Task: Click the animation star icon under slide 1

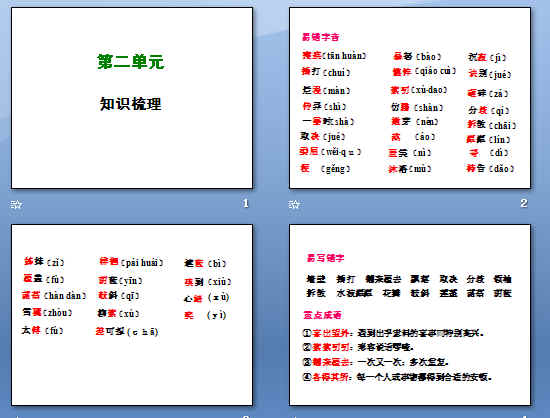Action: (16, 204)
